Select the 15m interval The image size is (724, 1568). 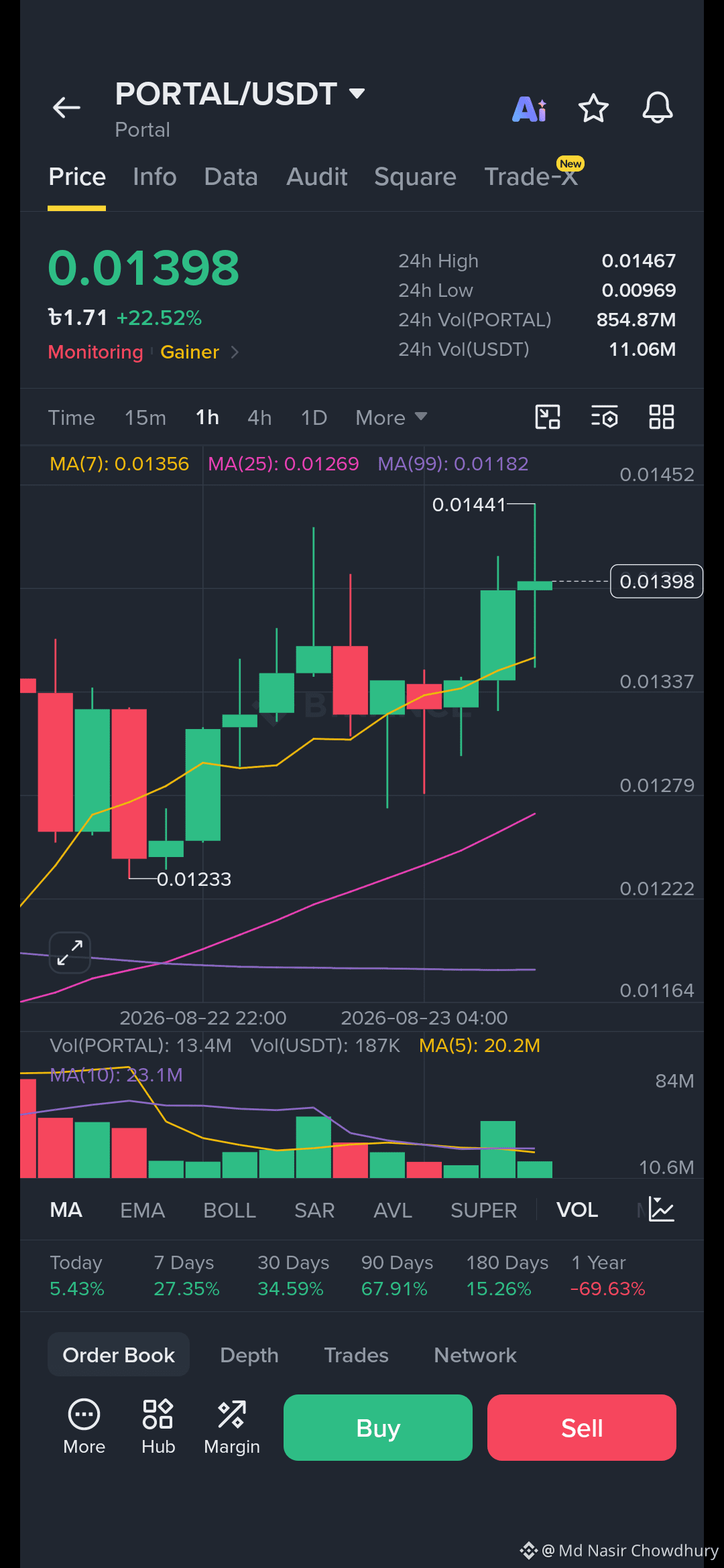(145, 417)
